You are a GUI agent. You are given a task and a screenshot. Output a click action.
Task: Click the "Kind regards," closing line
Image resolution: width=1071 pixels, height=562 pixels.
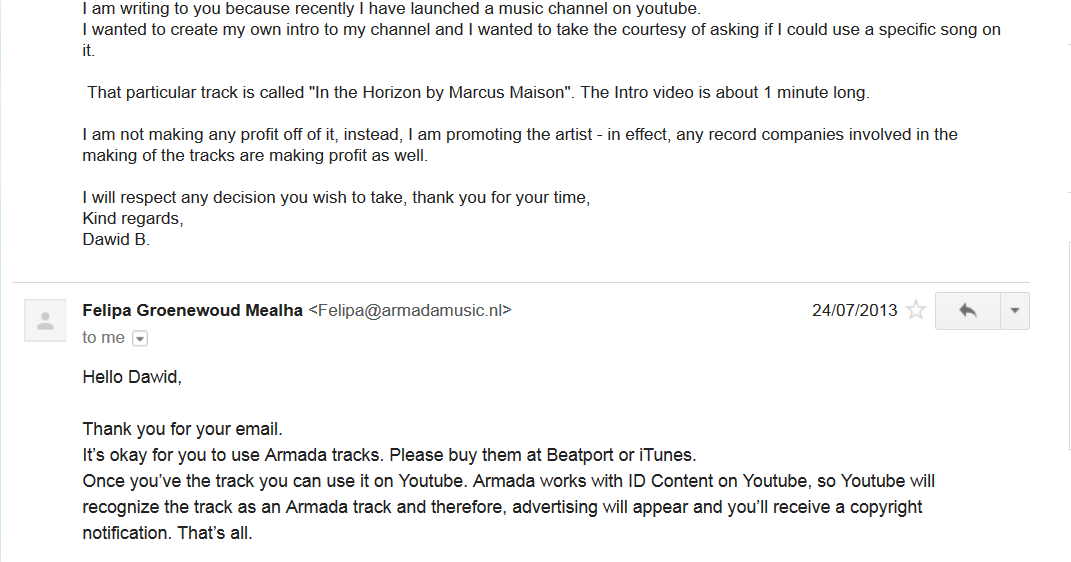point(133,219)
